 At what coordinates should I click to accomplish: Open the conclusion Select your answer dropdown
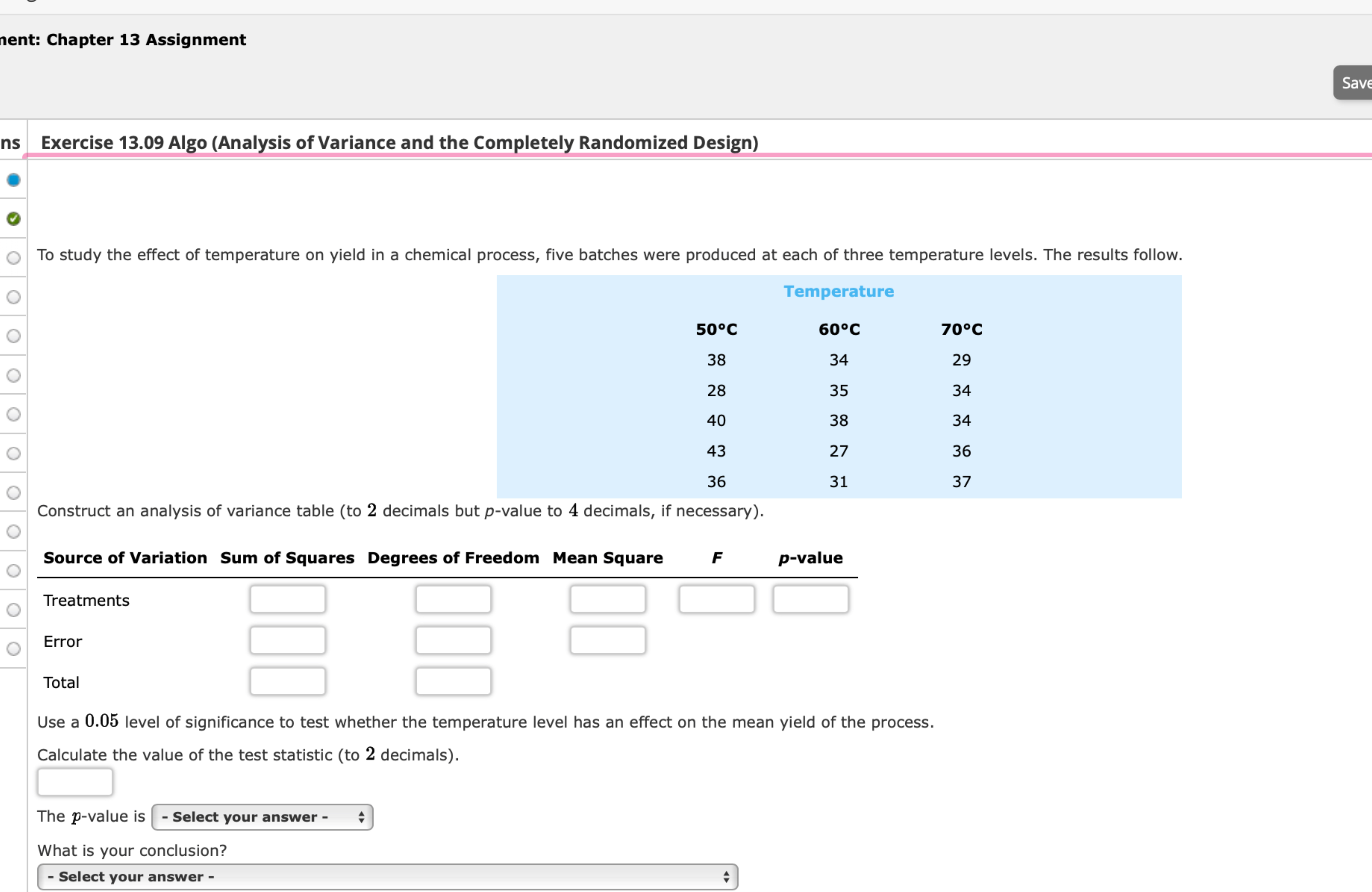(386, 876)
